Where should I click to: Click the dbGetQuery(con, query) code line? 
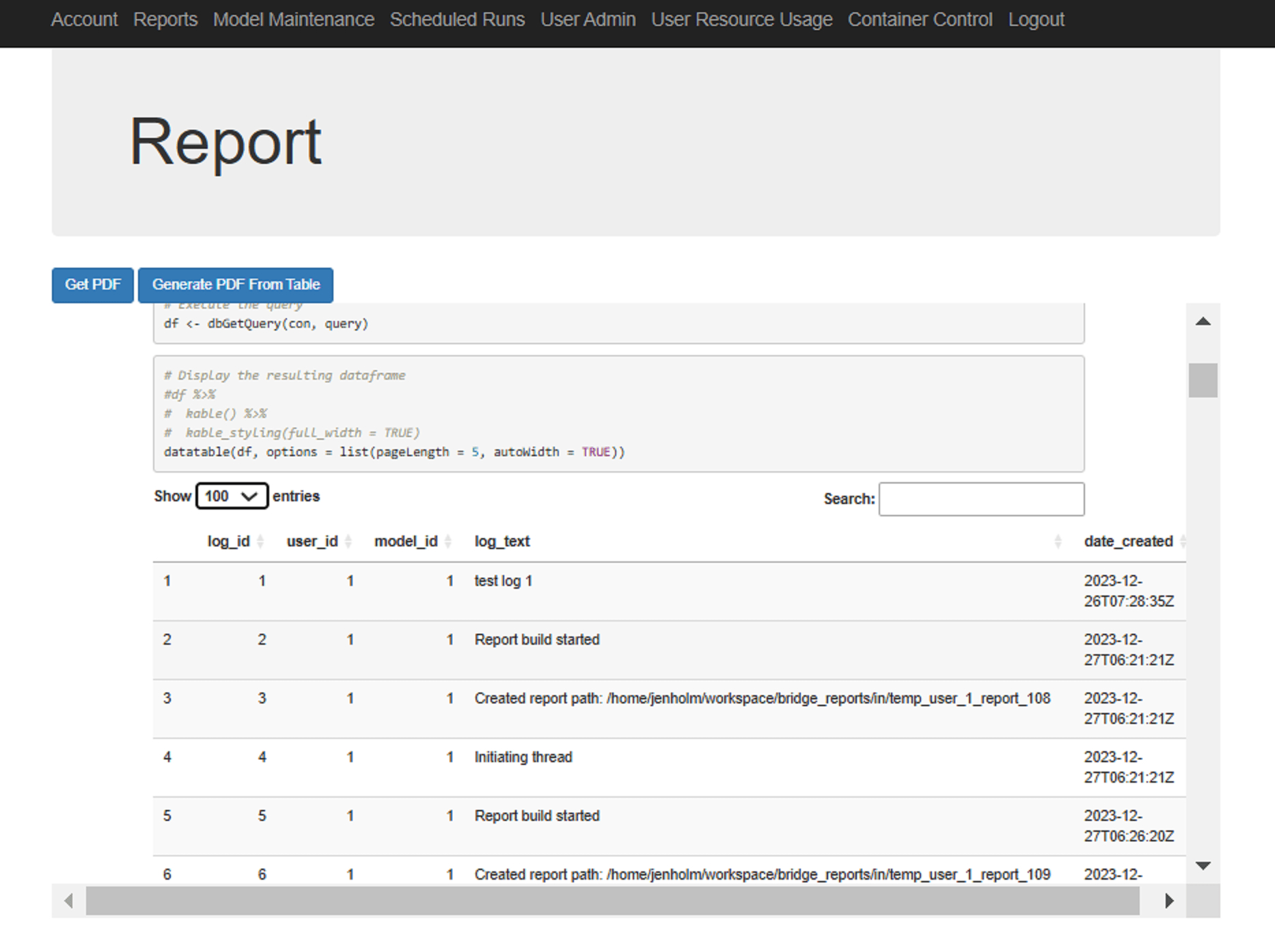click(266, 324)
